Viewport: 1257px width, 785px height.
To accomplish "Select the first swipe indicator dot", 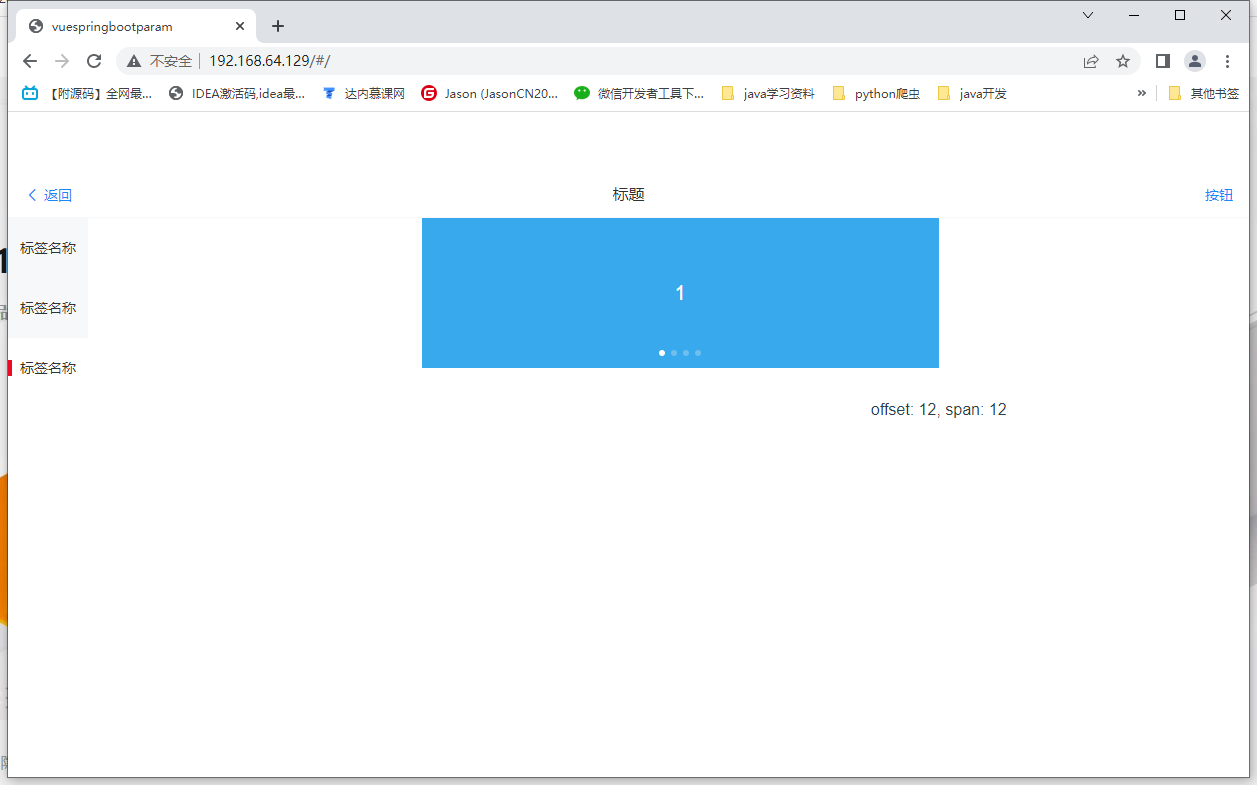I will [662, 353].
